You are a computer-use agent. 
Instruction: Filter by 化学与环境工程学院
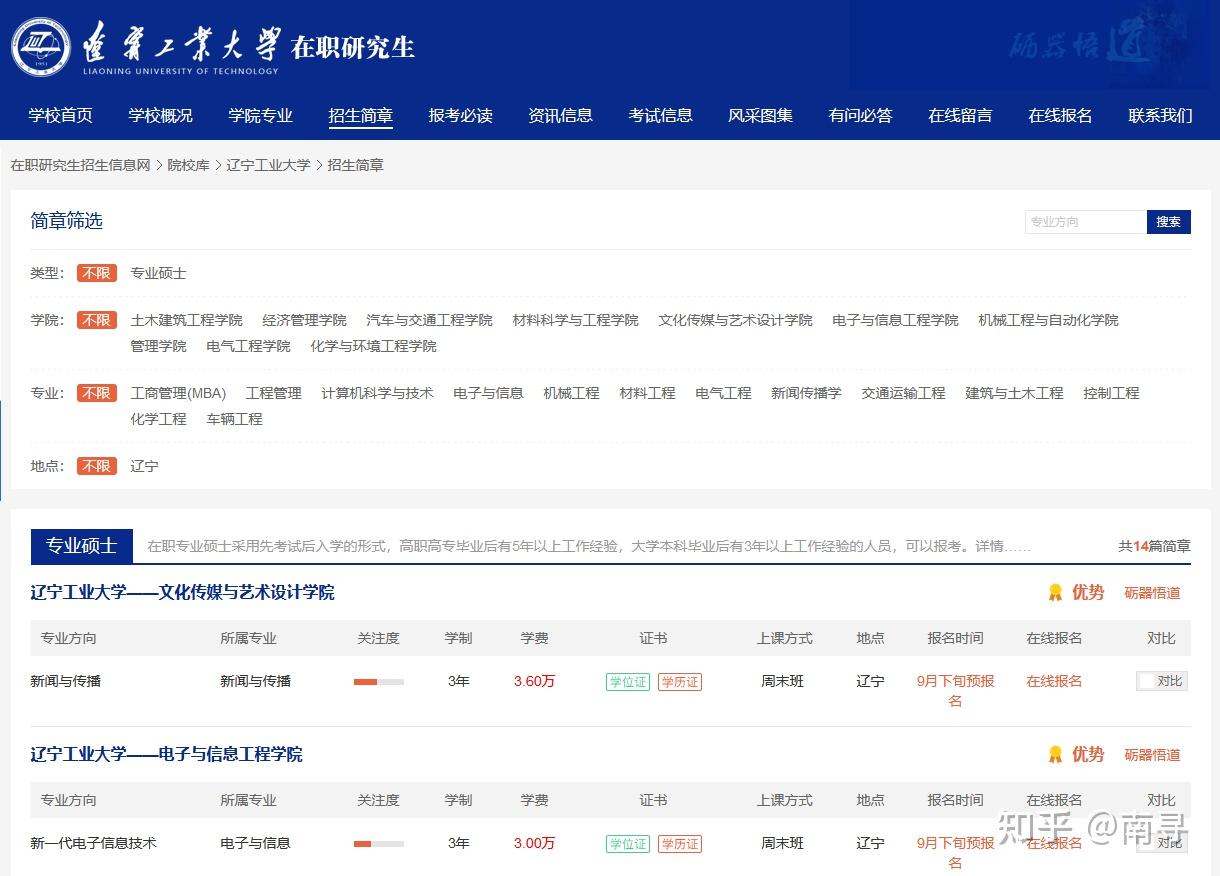(x=374, y=346)
